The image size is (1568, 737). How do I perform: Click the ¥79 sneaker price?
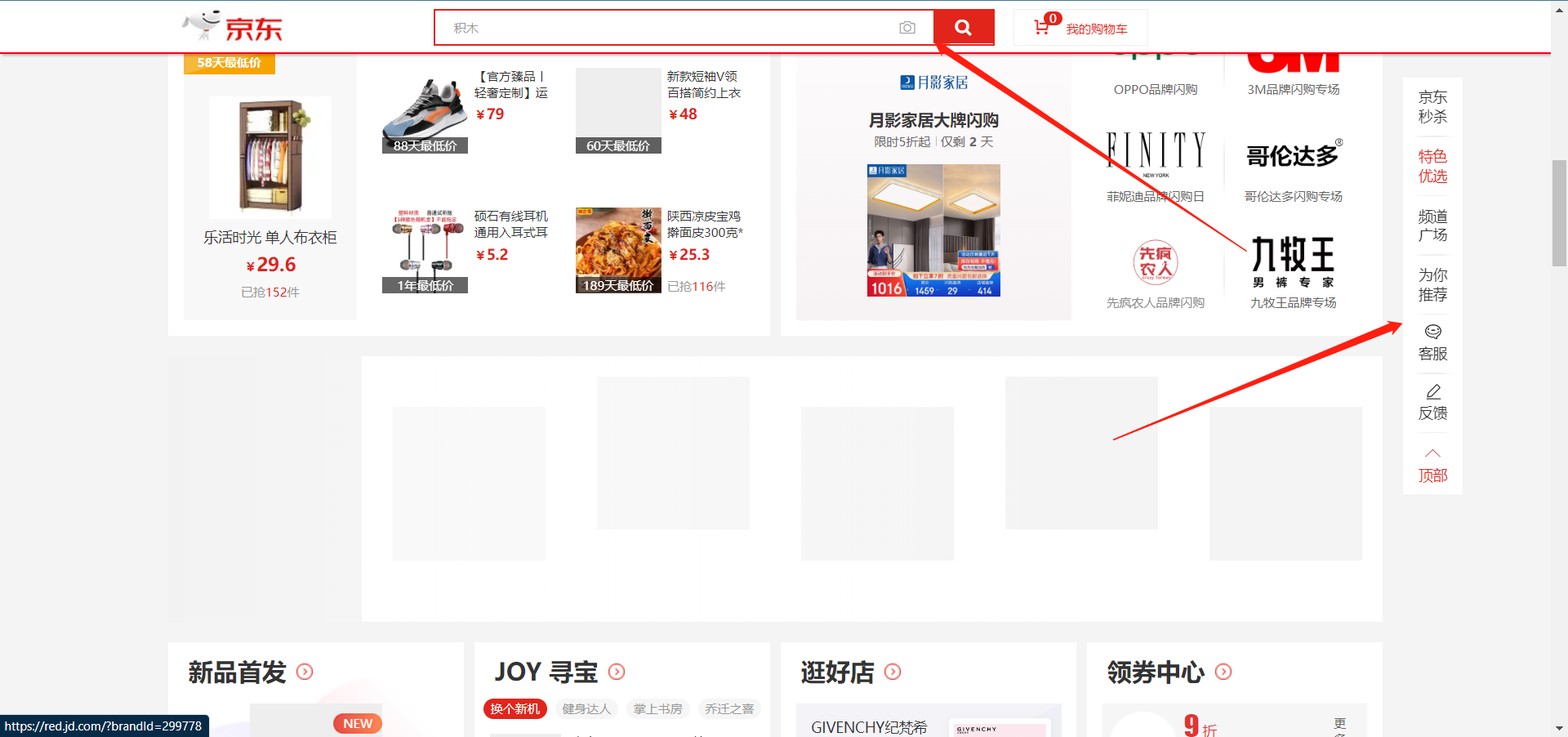pyautogui.click(x=490, y=114)
